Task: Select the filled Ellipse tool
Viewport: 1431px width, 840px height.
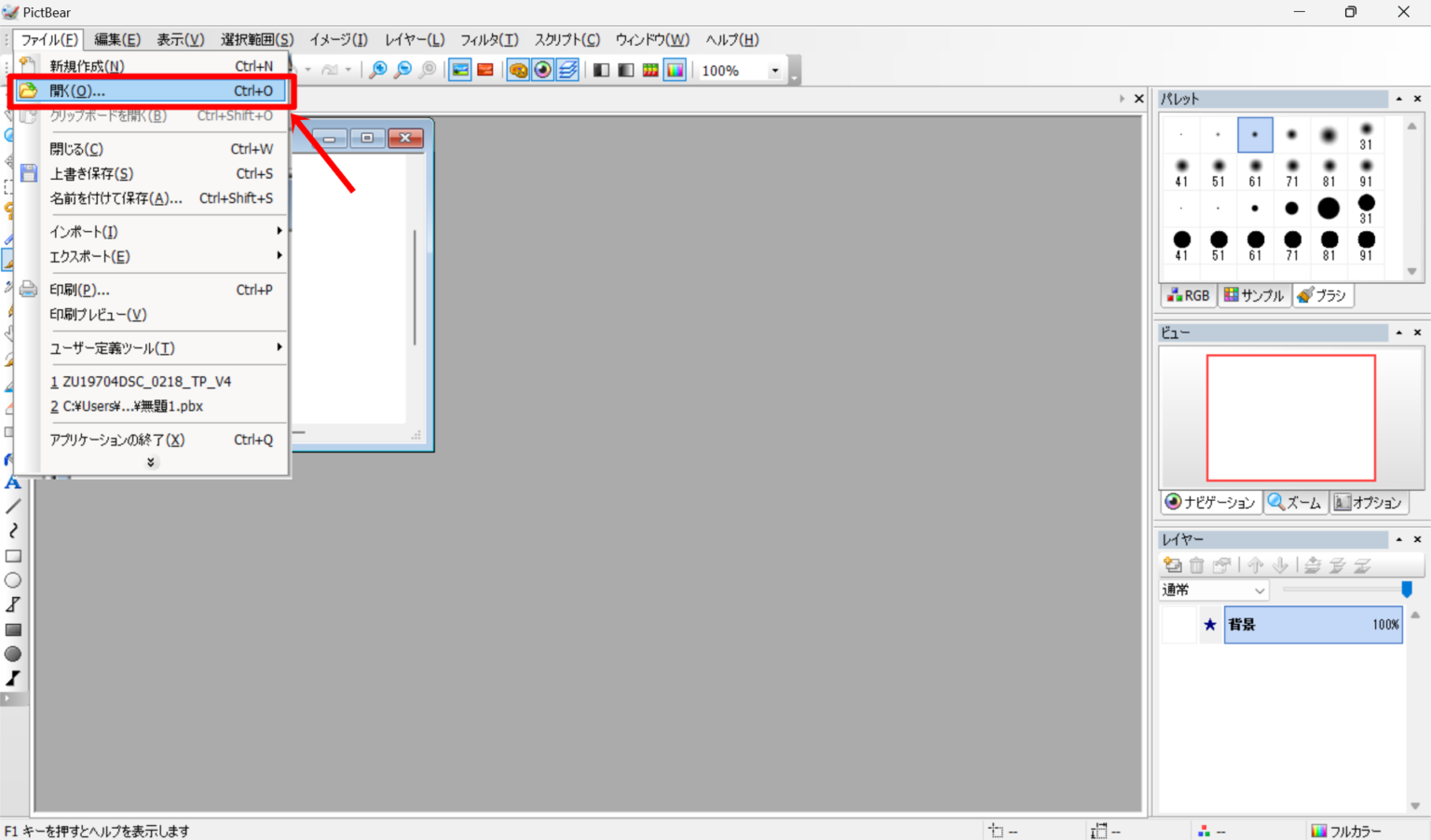Action: coord(13,654)
